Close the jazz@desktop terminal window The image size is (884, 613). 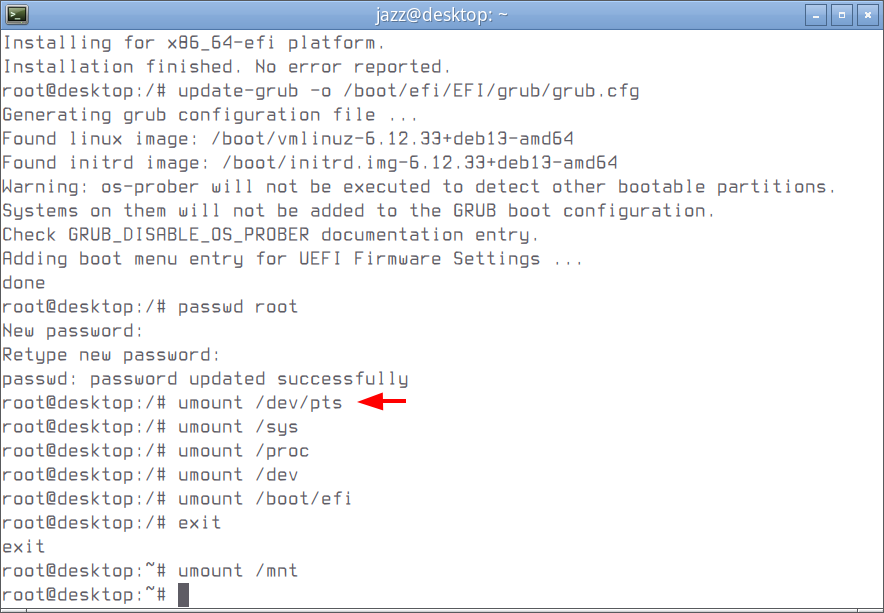(x=868, y=15)
